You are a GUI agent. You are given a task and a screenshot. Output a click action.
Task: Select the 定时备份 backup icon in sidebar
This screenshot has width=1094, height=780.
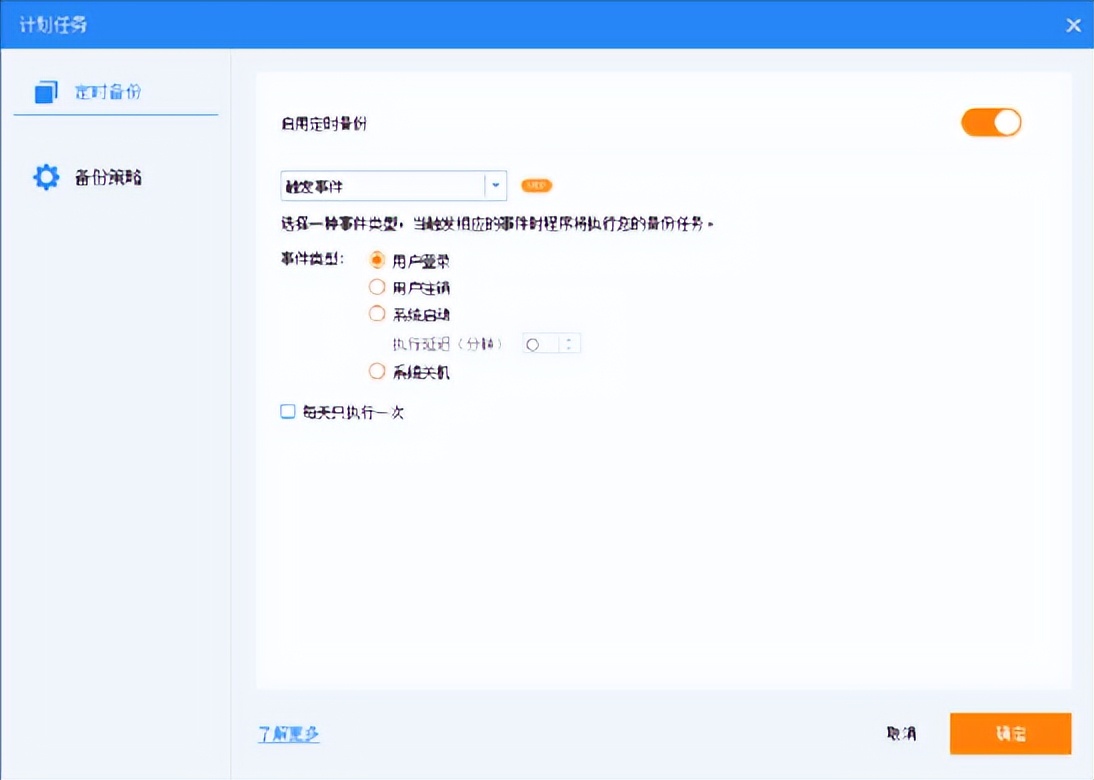point(44,90)
